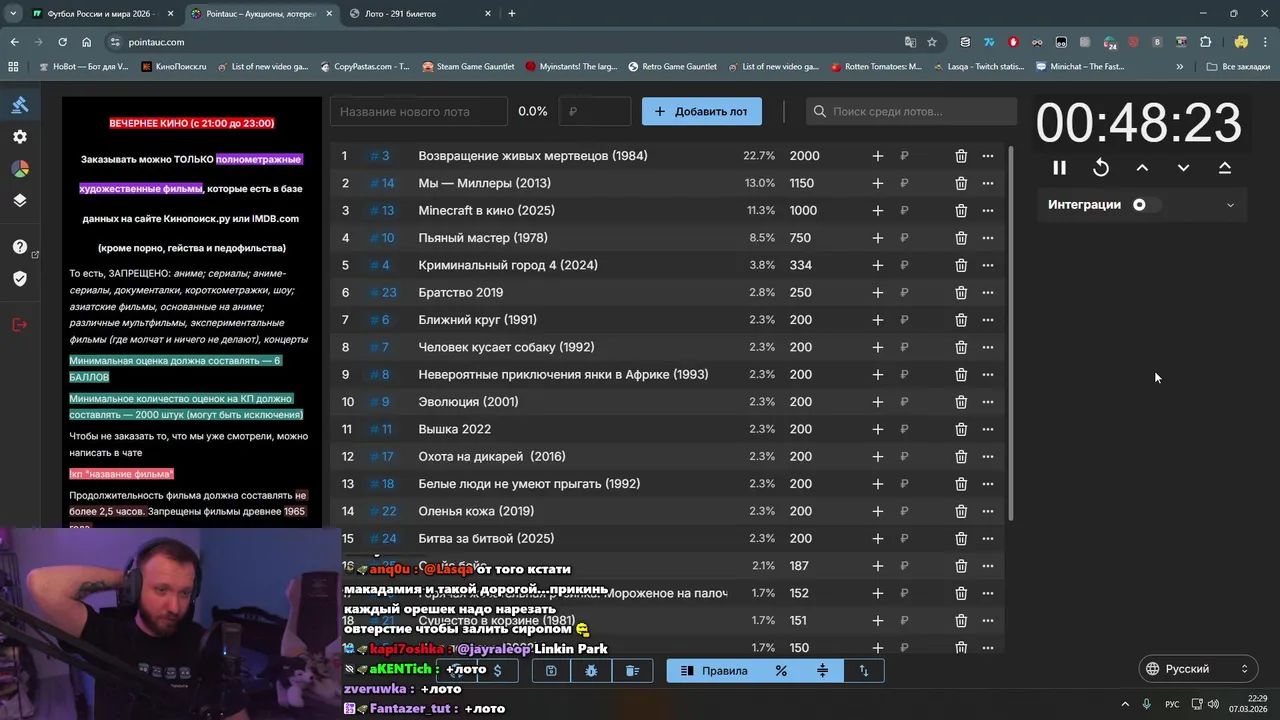Viewport: 1280px width, 720px height.
Task: Open more options for Возвращение живых мертвецов
Action: 988,156
